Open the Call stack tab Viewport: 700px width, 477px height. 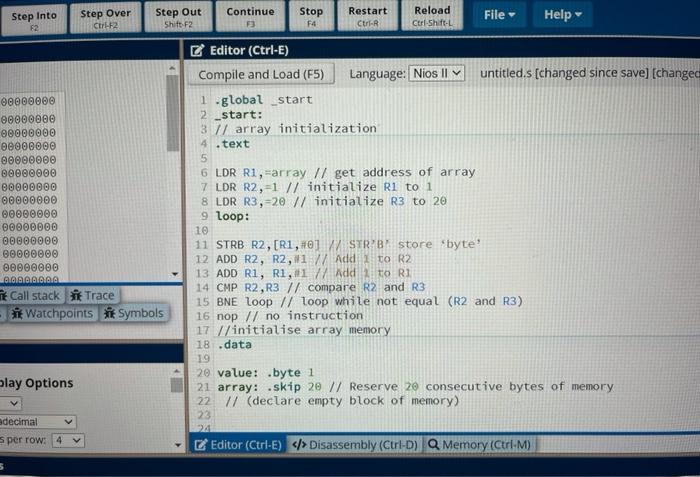tap(30, 296)
